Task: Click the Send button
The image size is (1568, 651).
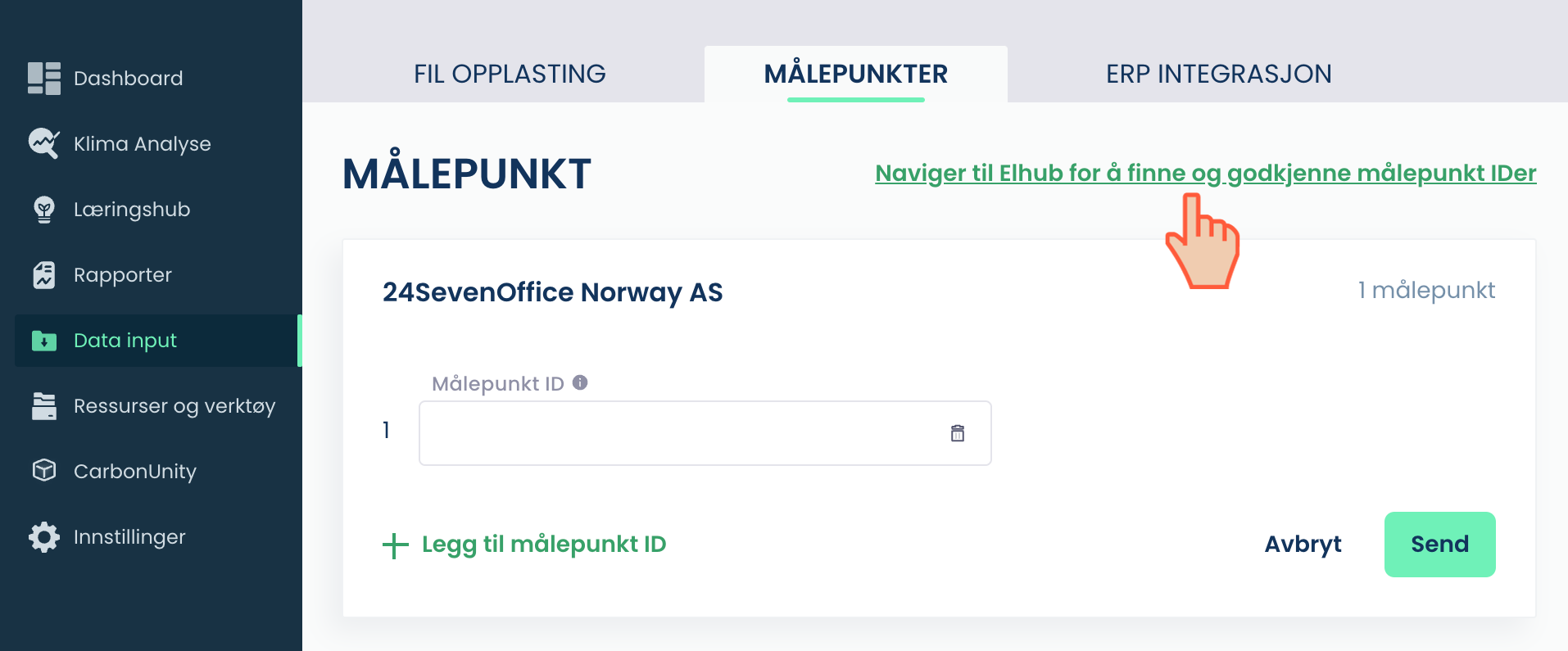Action: [1439, 544]
